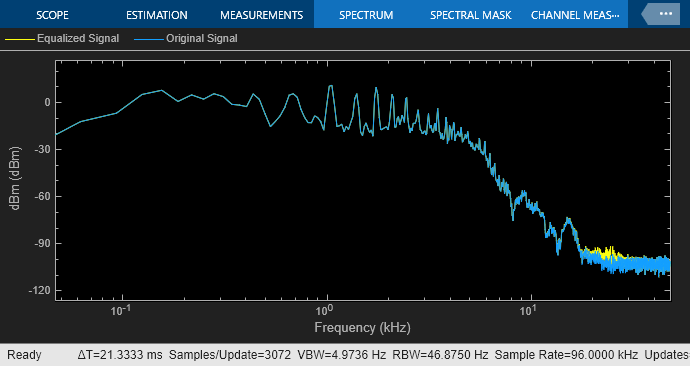This screenshot has width=690, height=366.
Task: Click the Frequency (kHz) axis label
Action: pyautogui.click(x=363, y=328)
